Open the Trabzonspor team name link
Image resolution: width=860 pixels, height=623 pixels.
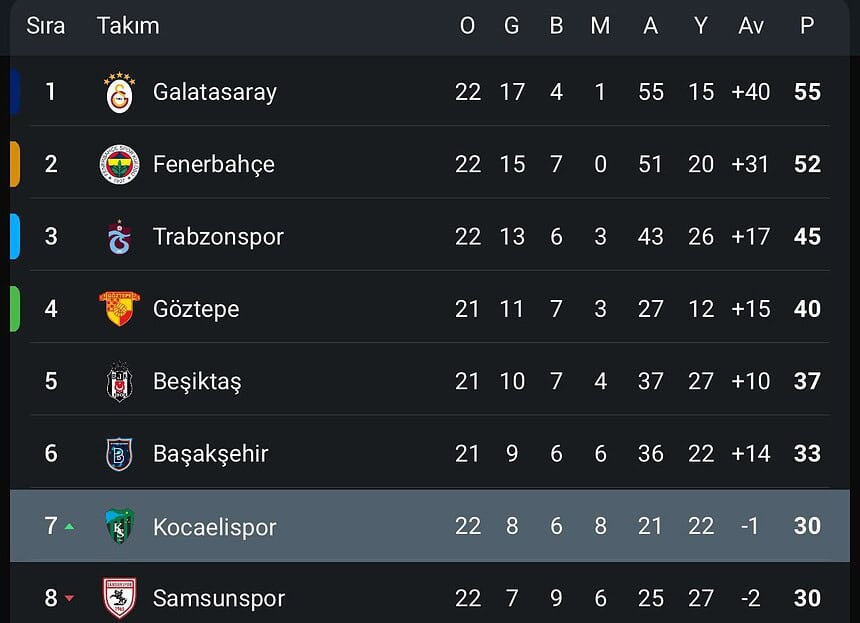tap(218, 237)
